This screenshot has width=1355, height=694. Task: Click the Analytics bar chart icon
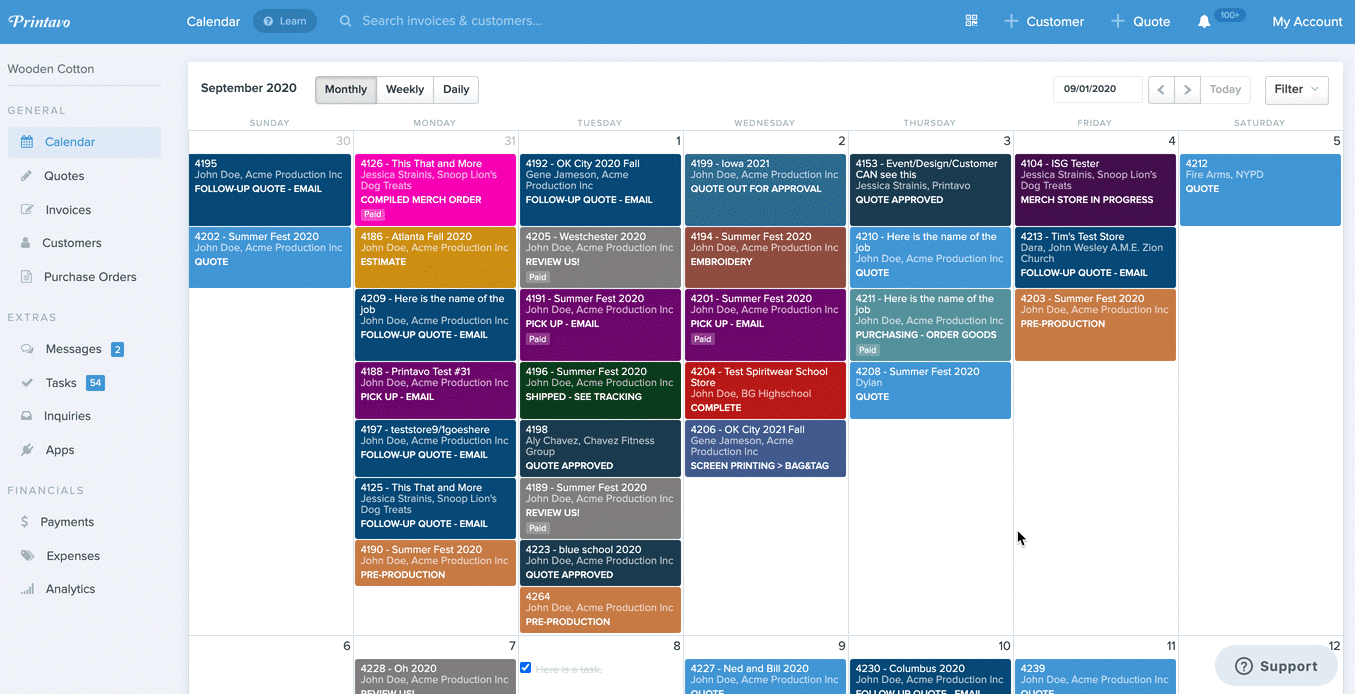pyautogui.click(x=27, y=589)
